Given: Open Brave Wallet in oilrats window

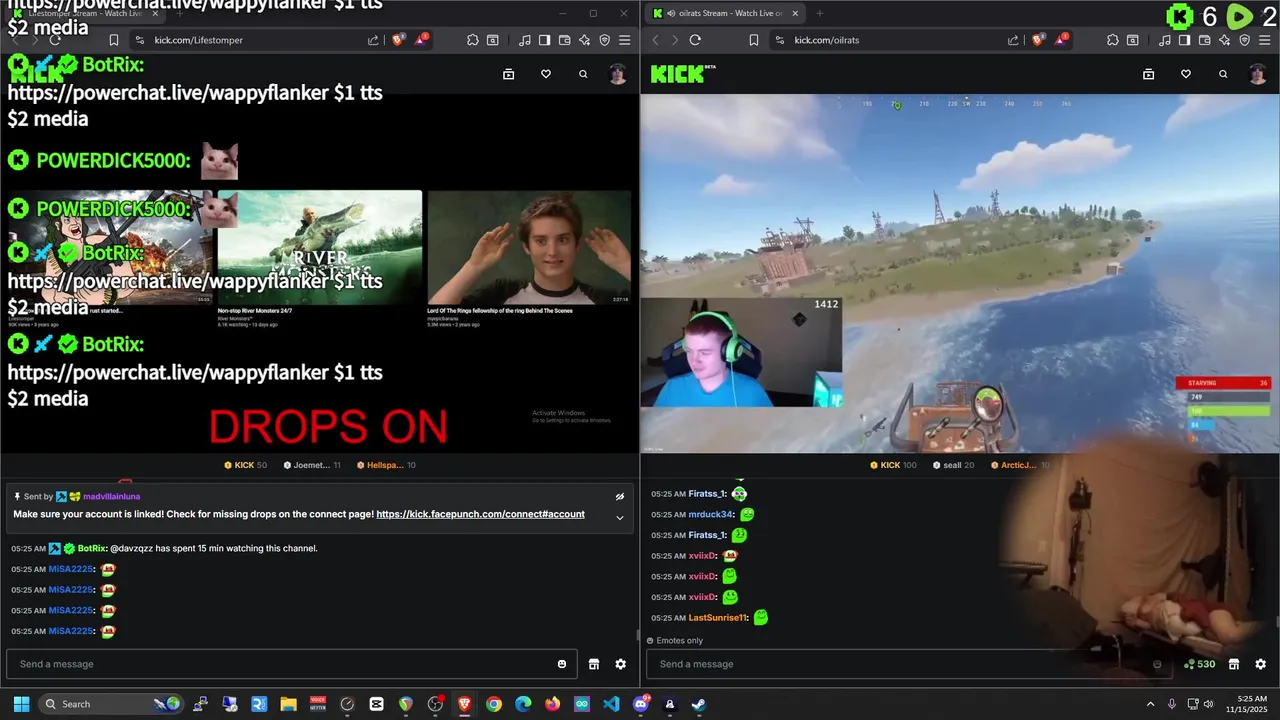Looking at the screenshot, I should (x=1204, y=40).
